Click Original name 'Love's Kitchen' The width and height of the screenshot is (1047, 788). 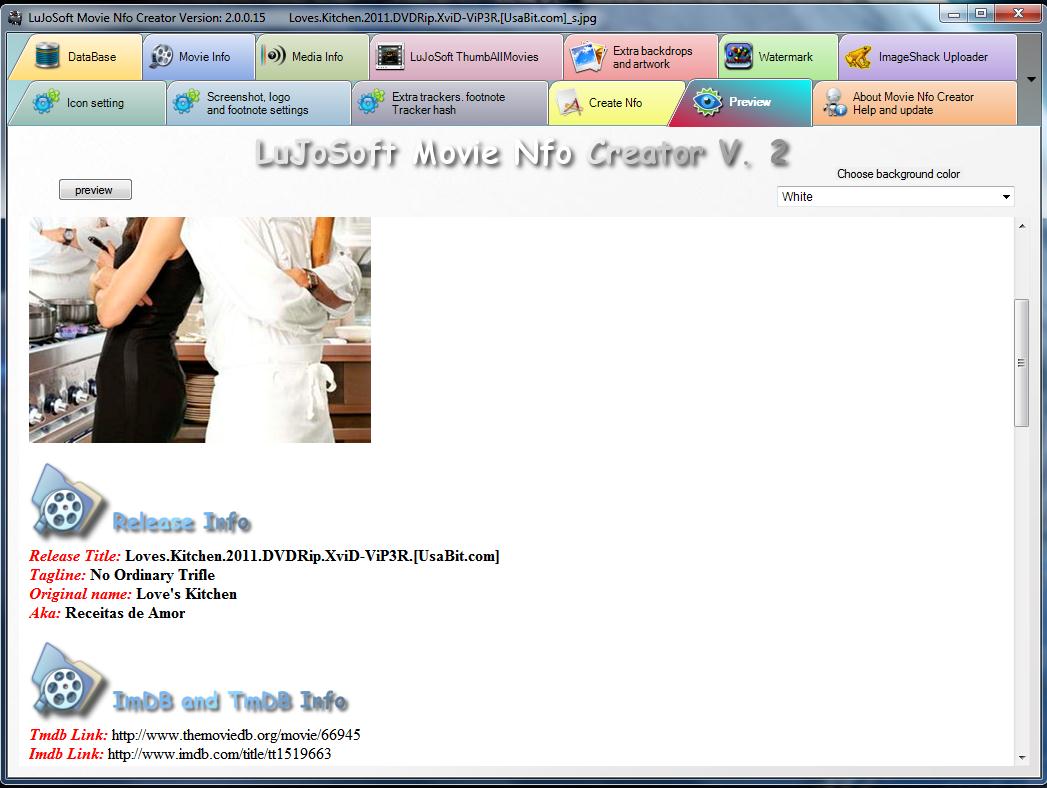[186, 594]
